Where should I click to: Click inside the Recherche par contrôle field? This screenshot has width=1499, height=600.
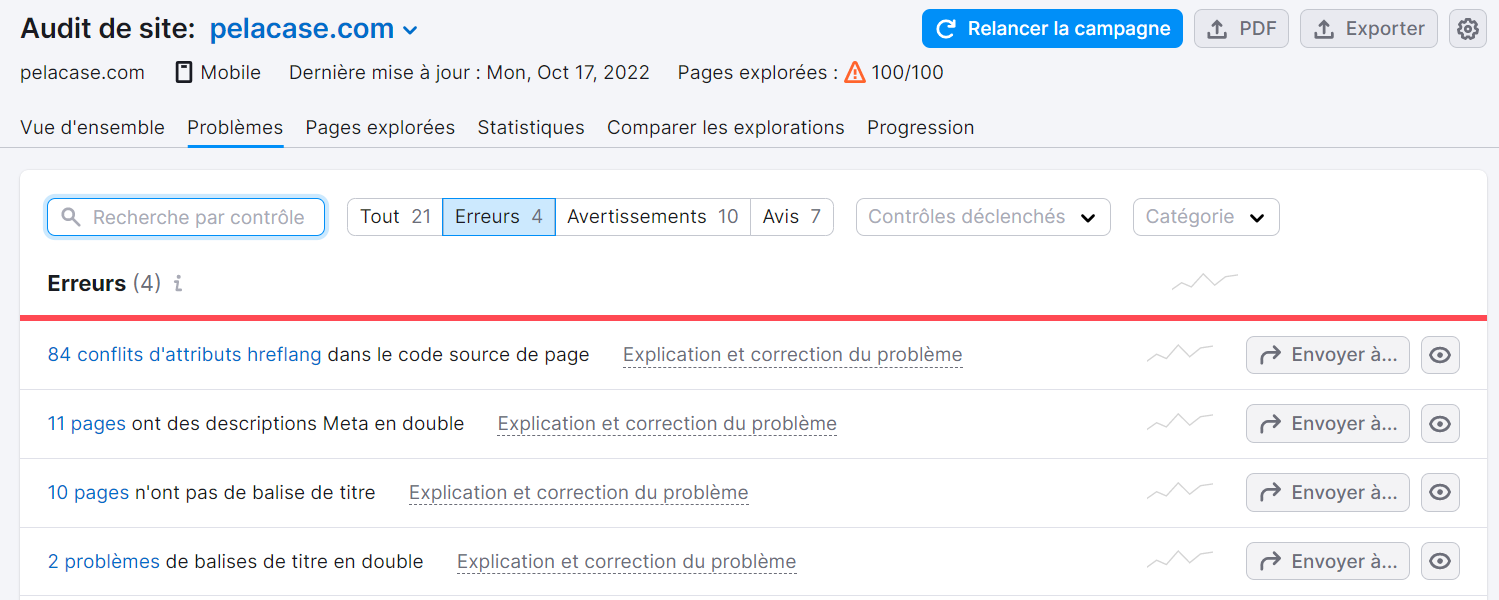click(185, 216)
